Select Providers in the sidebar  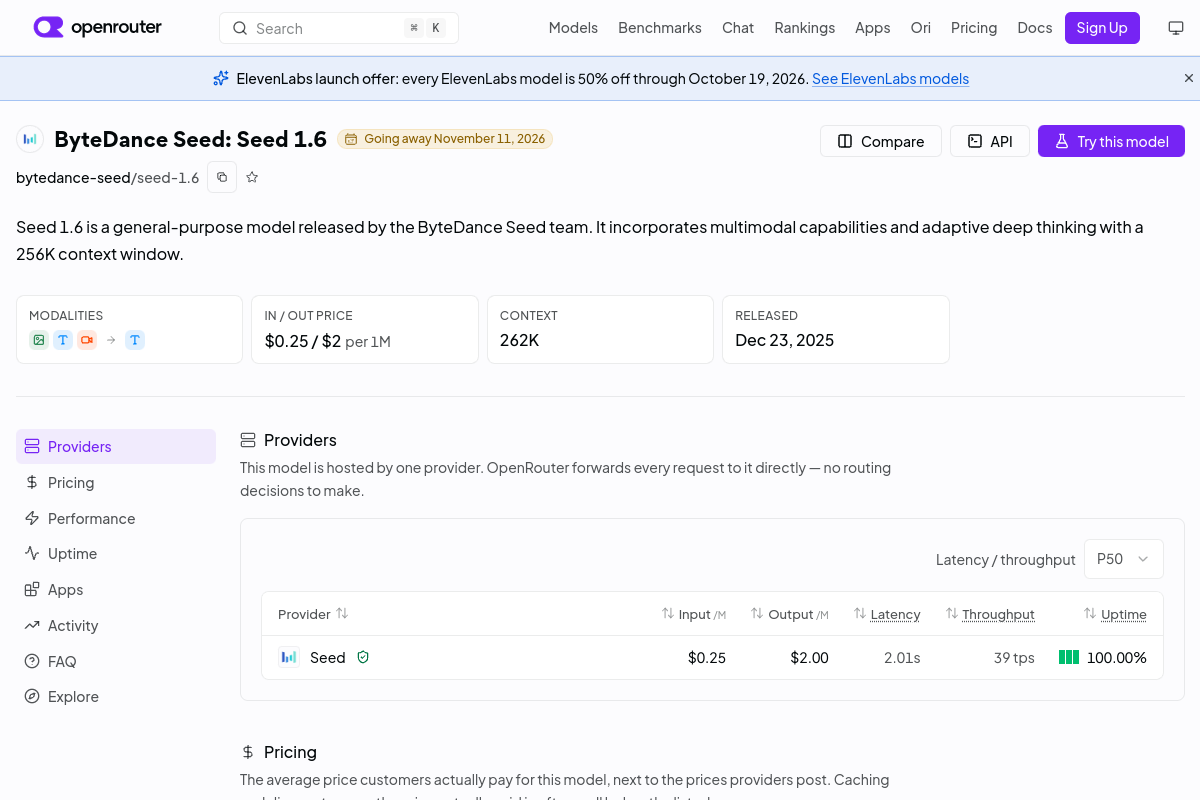point(116,446)
